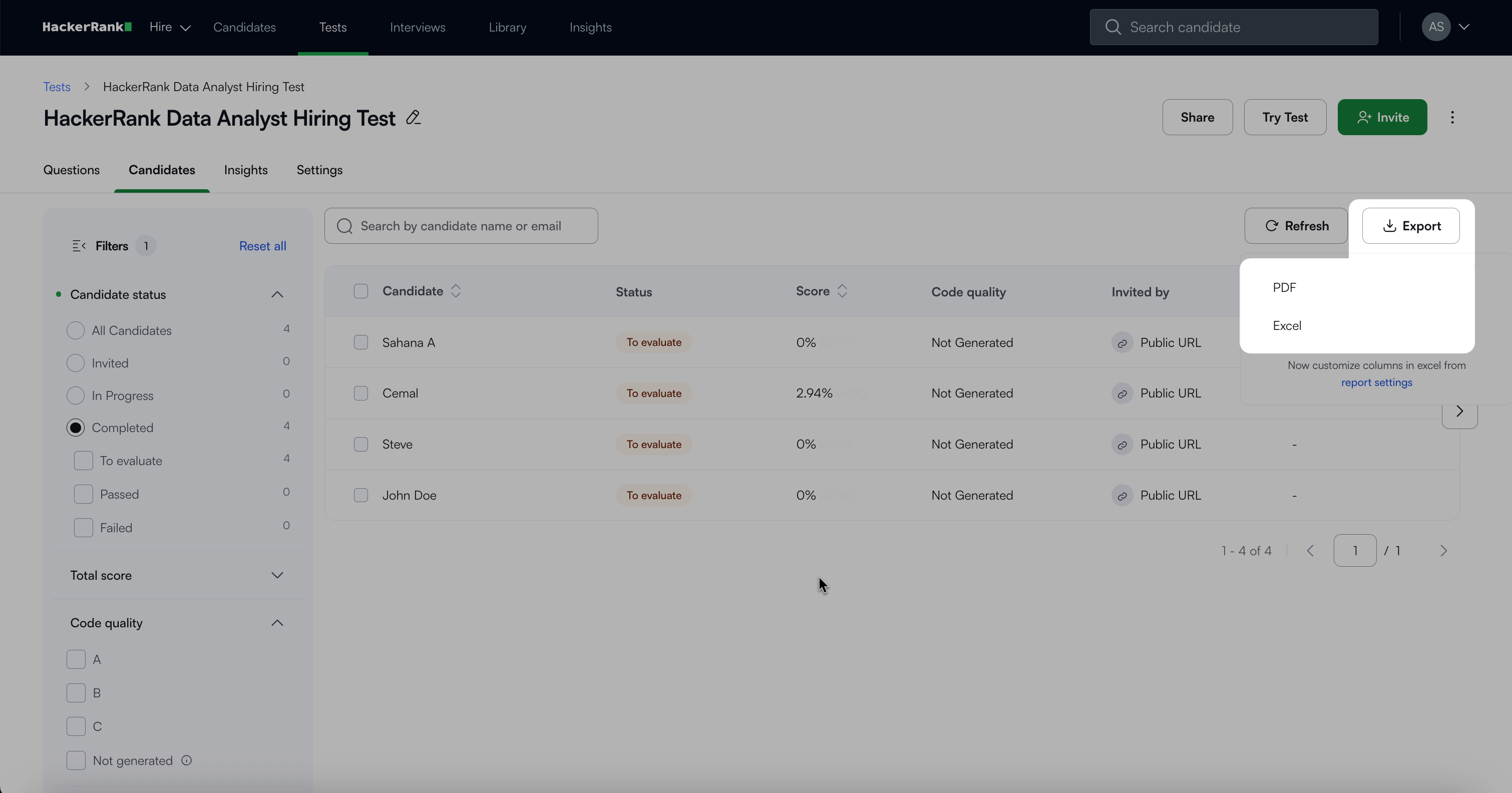Switch to the Settings tab
The width and height of the screenshot is (1512, 793).
[x=319, y=170]
